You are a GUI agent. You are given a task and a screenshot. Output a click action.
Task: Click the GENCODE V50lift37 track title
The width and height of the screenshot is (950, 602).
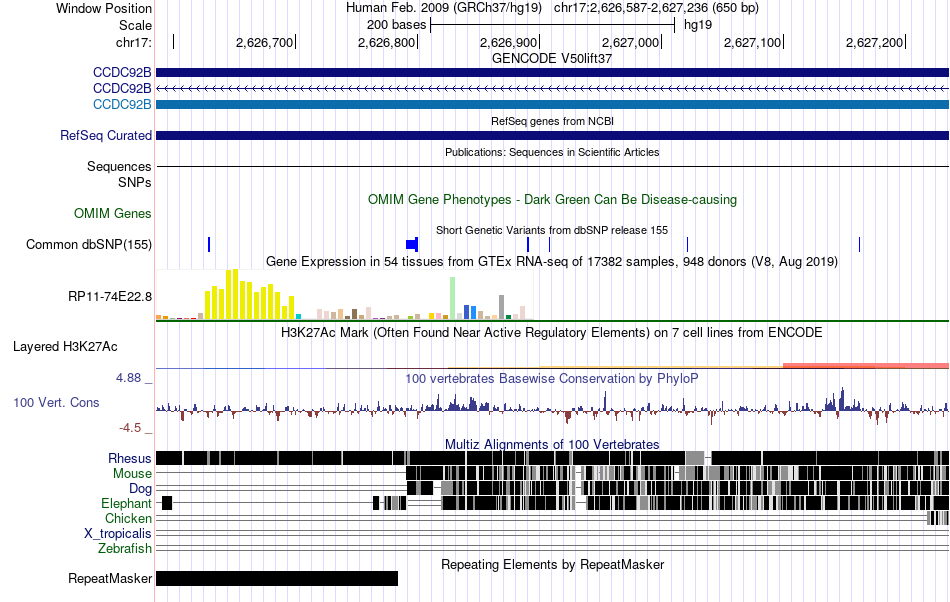tap(552, 58)
